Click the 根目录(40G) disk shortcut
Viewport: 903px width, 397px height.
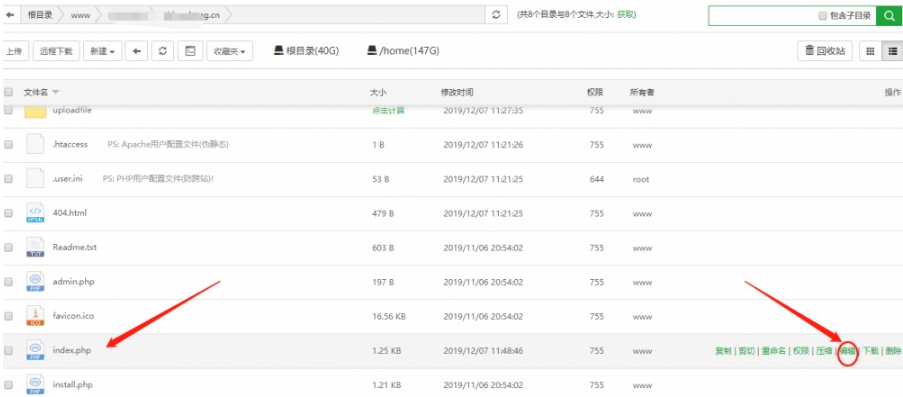pos(306,51)
